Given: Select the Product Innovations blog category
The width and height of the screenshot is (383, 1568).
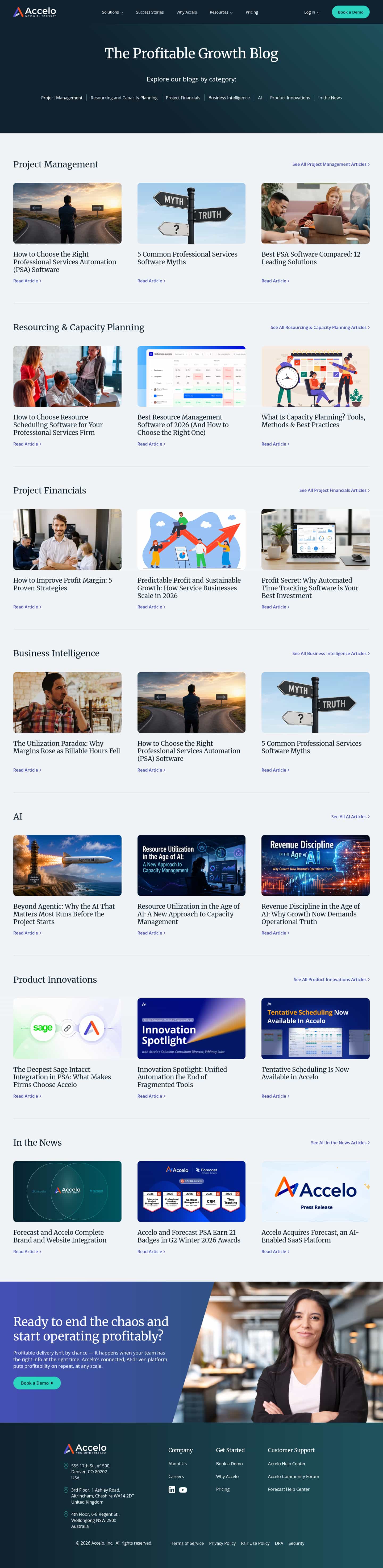Looking at the screenshot, I should click(x=290, y=97).
